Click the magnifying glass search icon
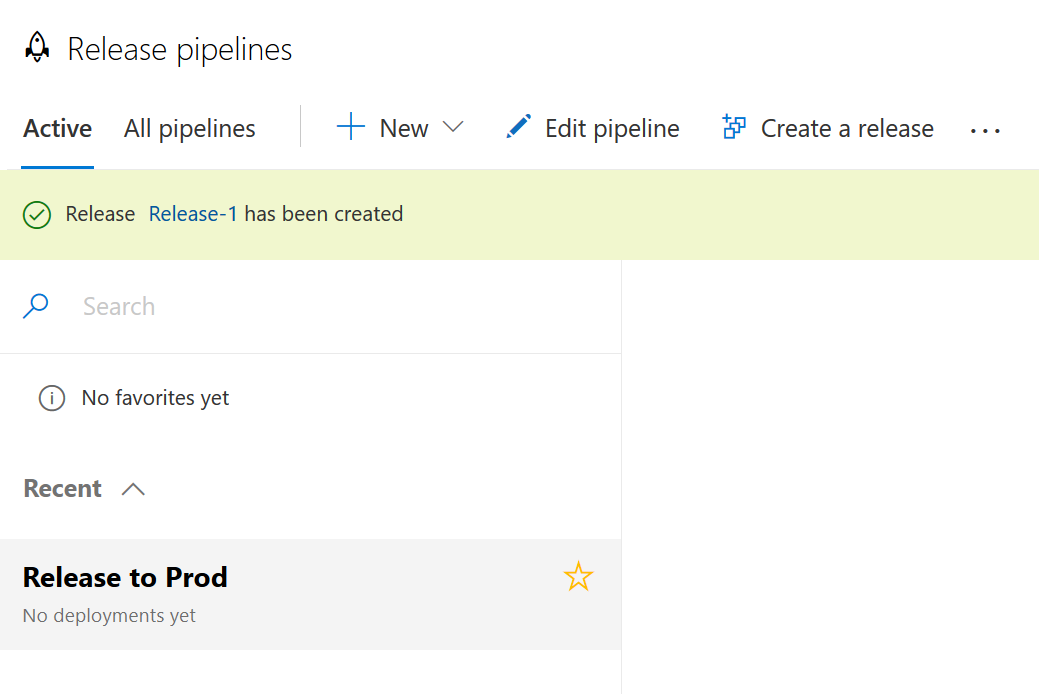 [x=36, y=306]
